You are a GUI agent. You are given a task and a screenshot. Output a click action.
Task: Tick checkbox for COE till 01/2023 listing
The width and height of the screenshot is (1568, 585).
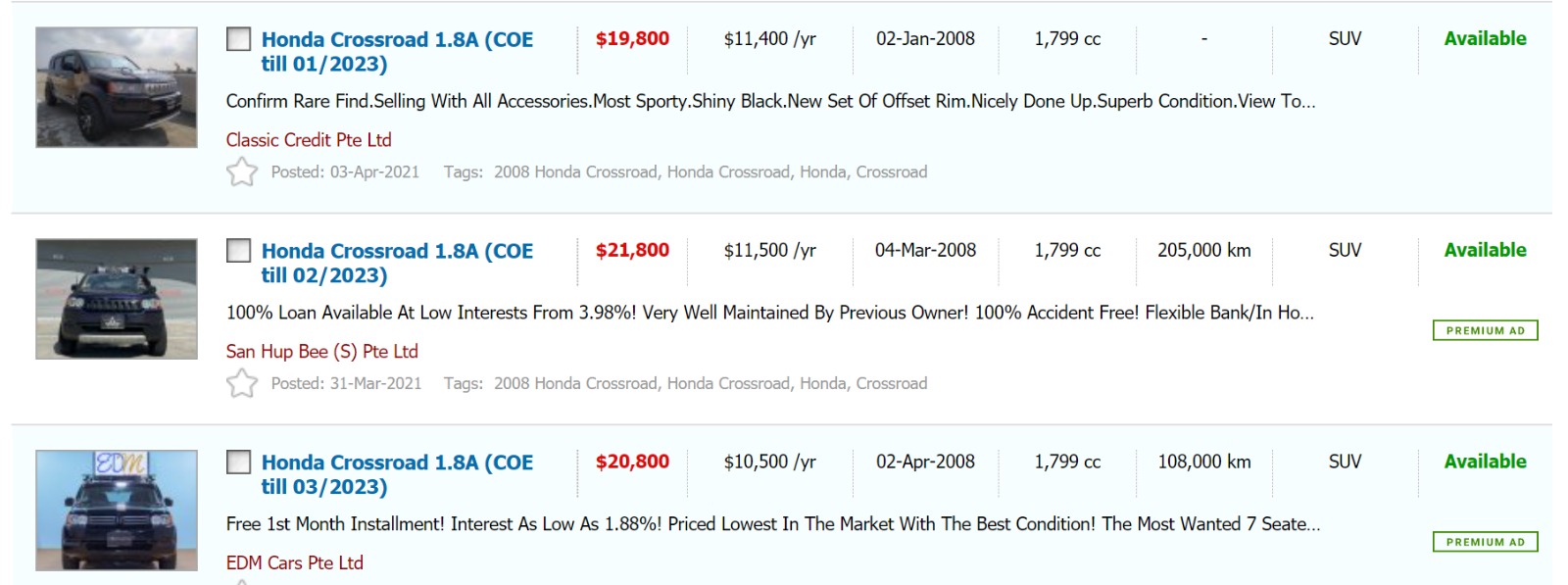238,39
